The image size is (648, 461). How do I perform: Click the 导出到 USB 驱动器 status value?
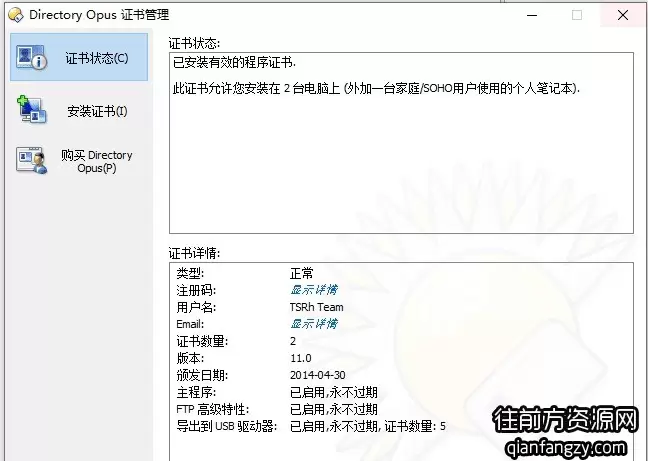tap(368, 426)
